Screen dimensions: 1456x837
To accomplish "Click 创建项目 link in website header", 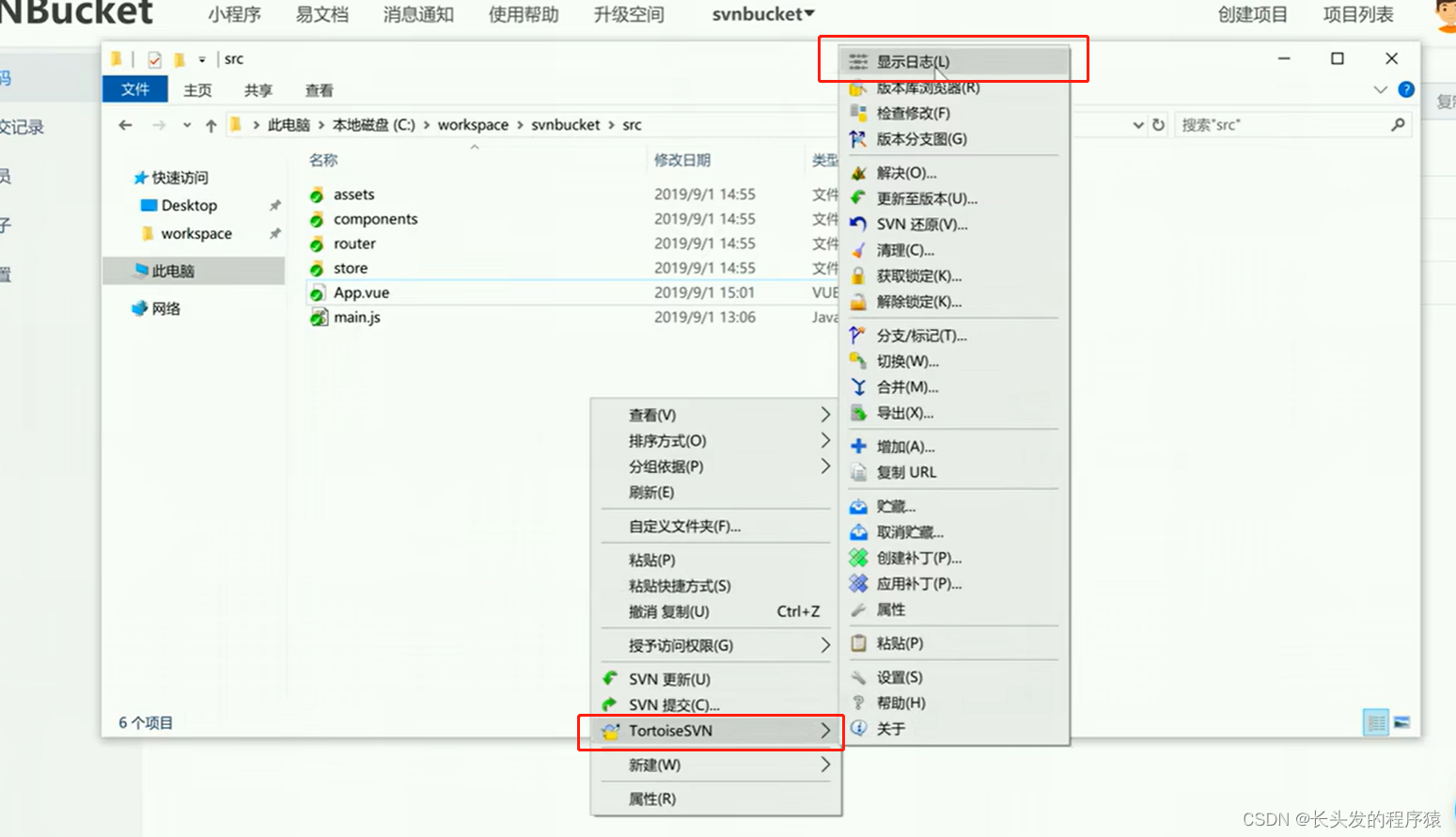I will 1253,14.
